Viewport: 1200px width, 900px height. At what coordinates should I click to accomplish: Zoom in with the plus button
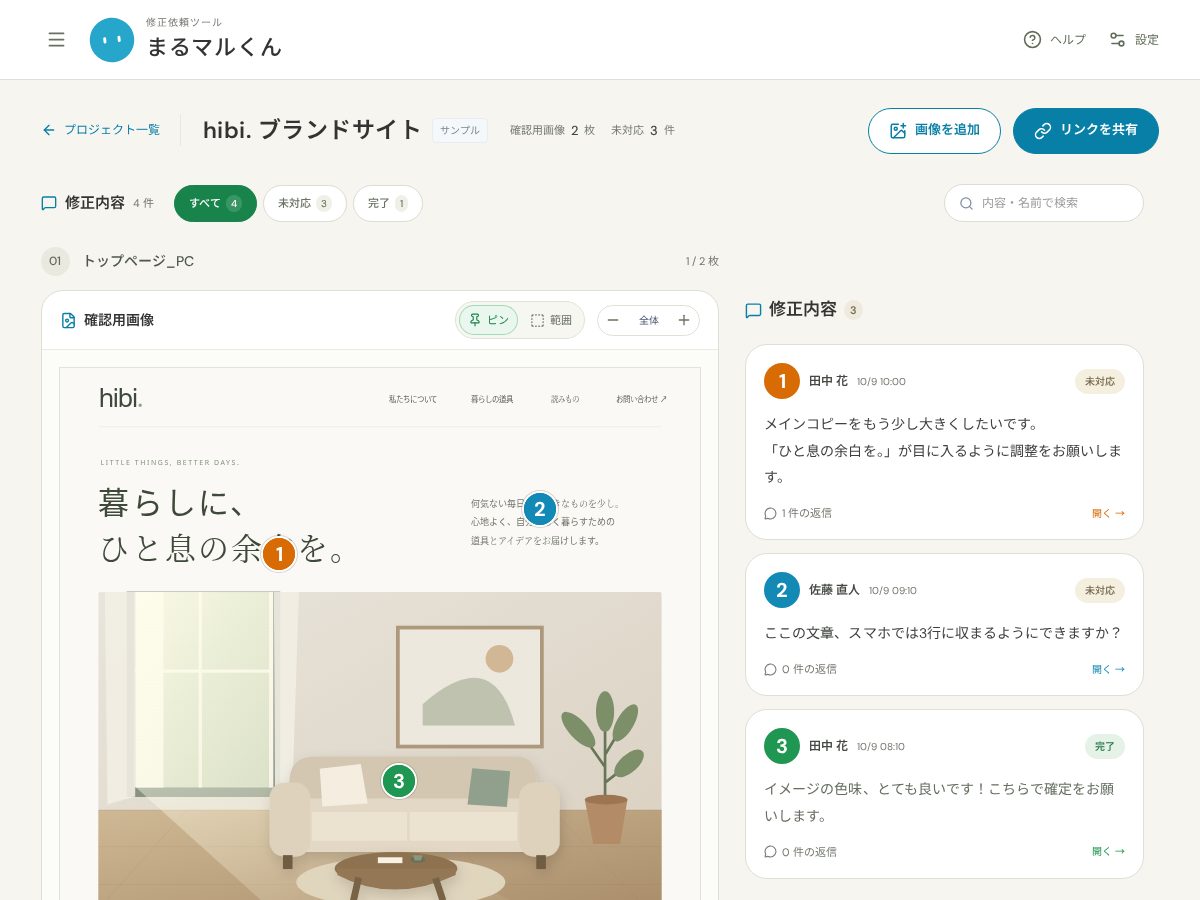click(x=684, y=320)
